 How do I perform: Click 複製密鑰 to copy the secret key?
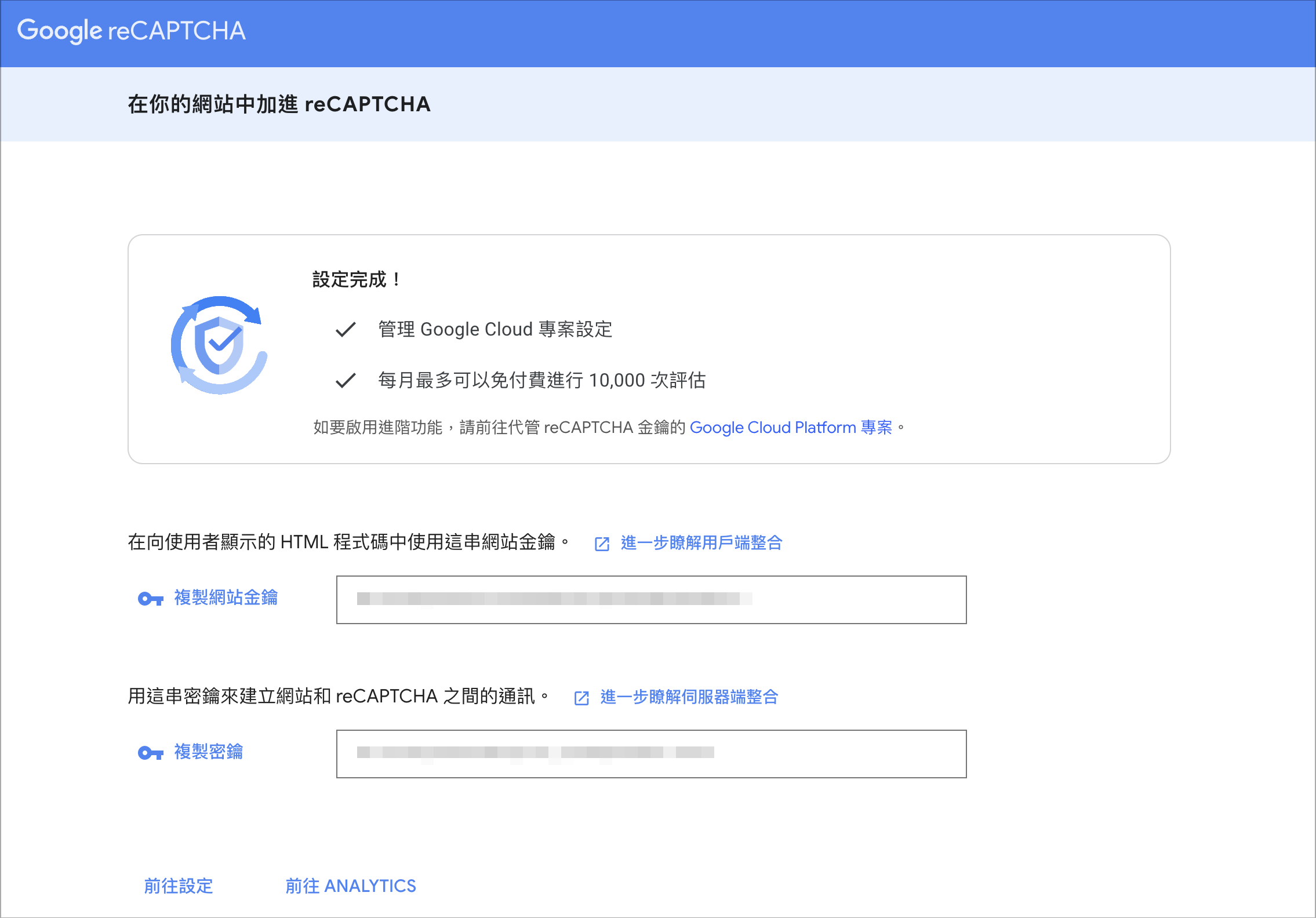[x=209, y=752]
